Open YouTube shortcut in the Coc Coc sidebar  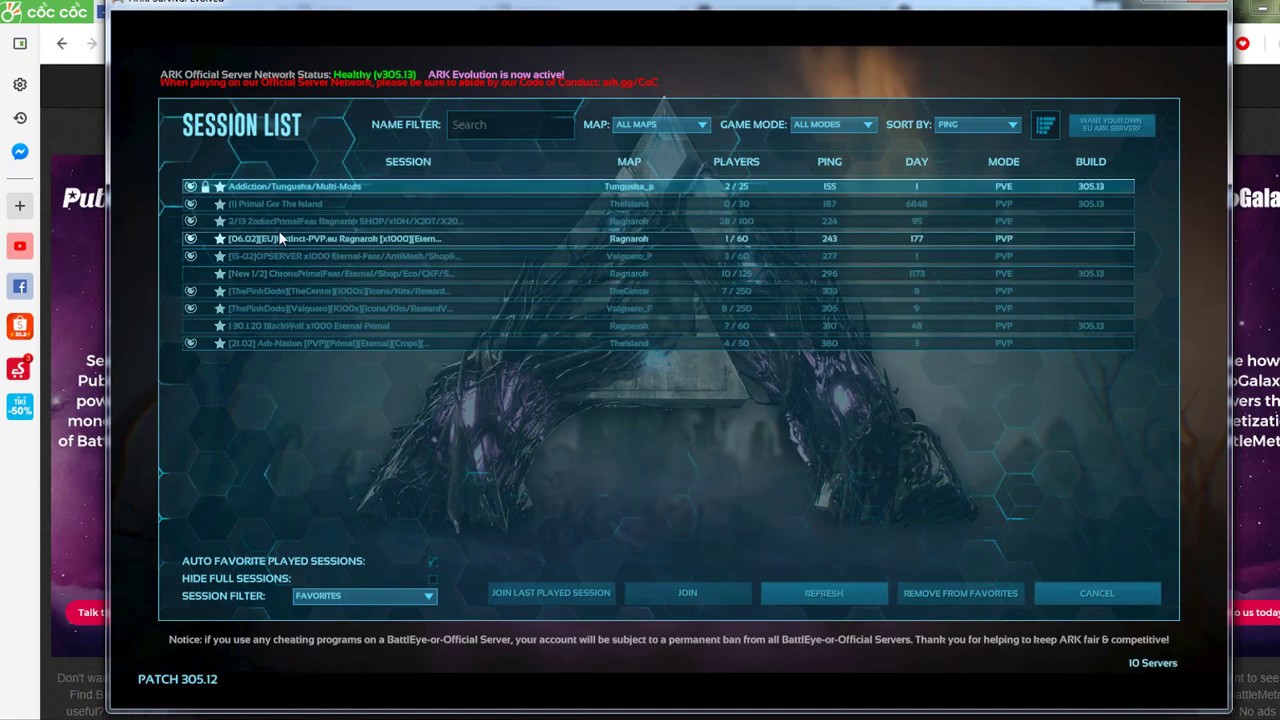(x=20, y=246)
